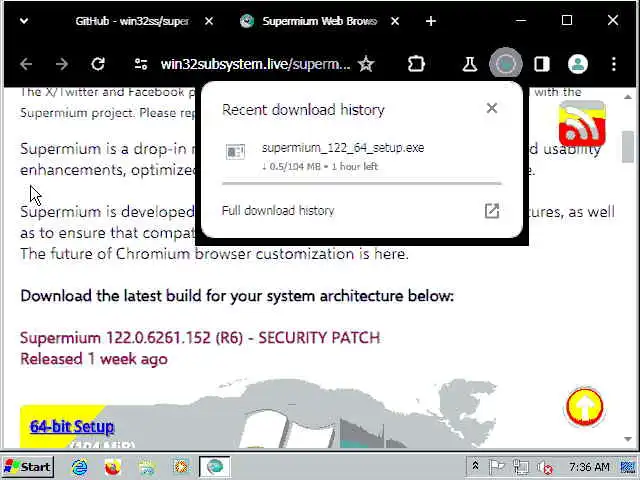
Task: Open the second pinned taskbar browser icon
Action: click(x=113, y=467)
